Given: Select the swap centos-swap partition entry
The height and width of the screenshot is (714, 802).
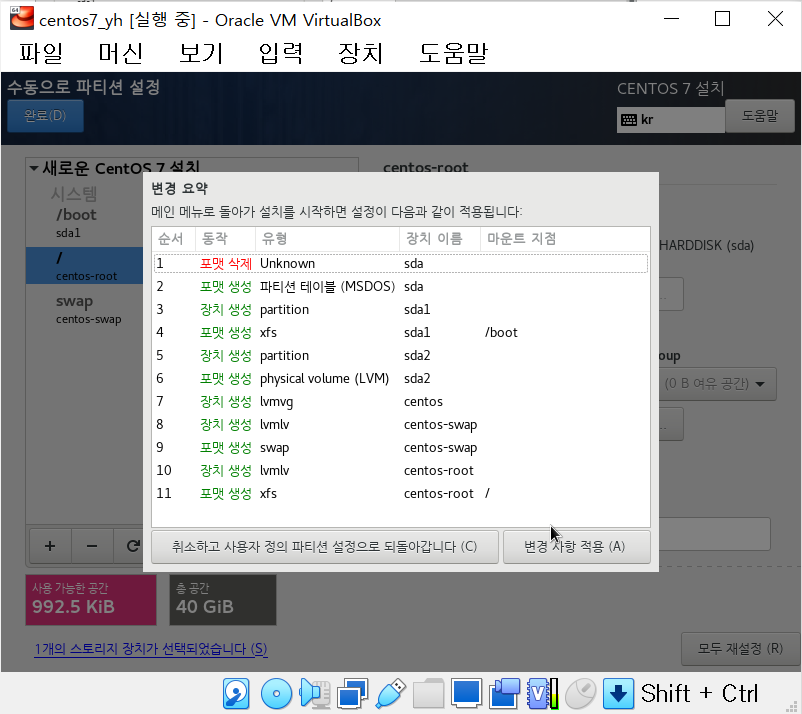Looking at the screenshot, I should tap(84, 309).
